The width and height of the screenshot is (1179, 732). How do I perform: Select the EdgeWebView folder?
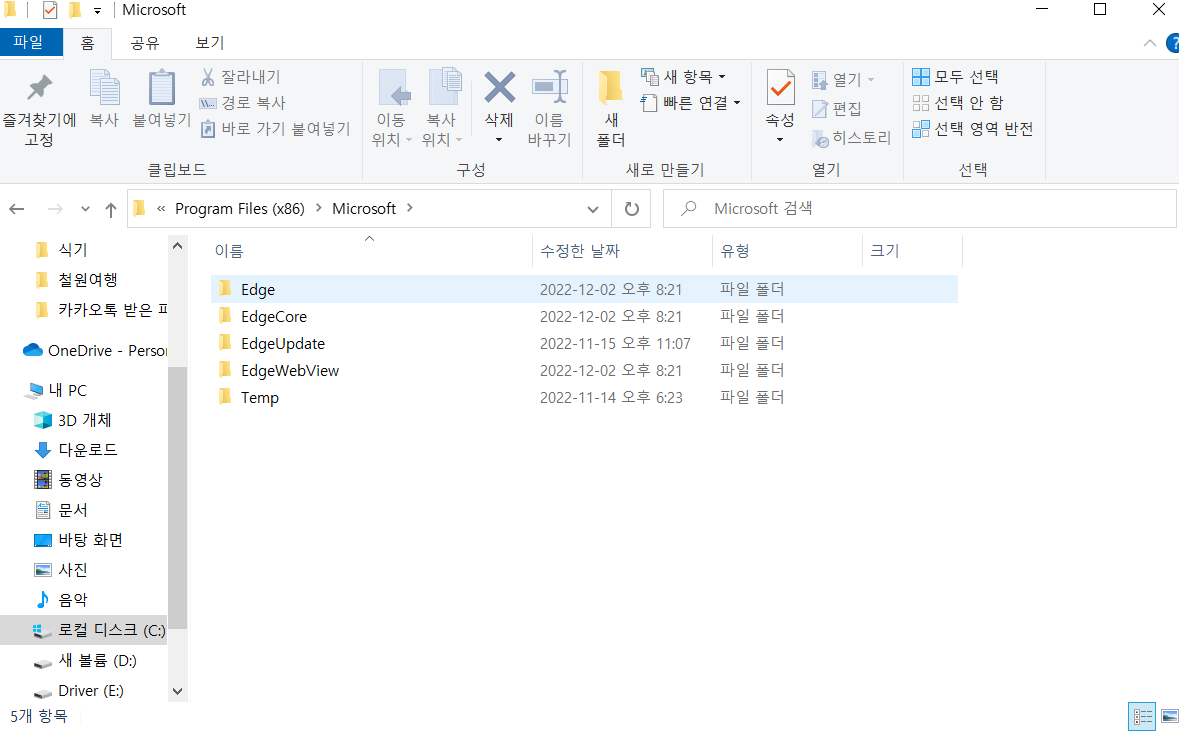point(584,371)
